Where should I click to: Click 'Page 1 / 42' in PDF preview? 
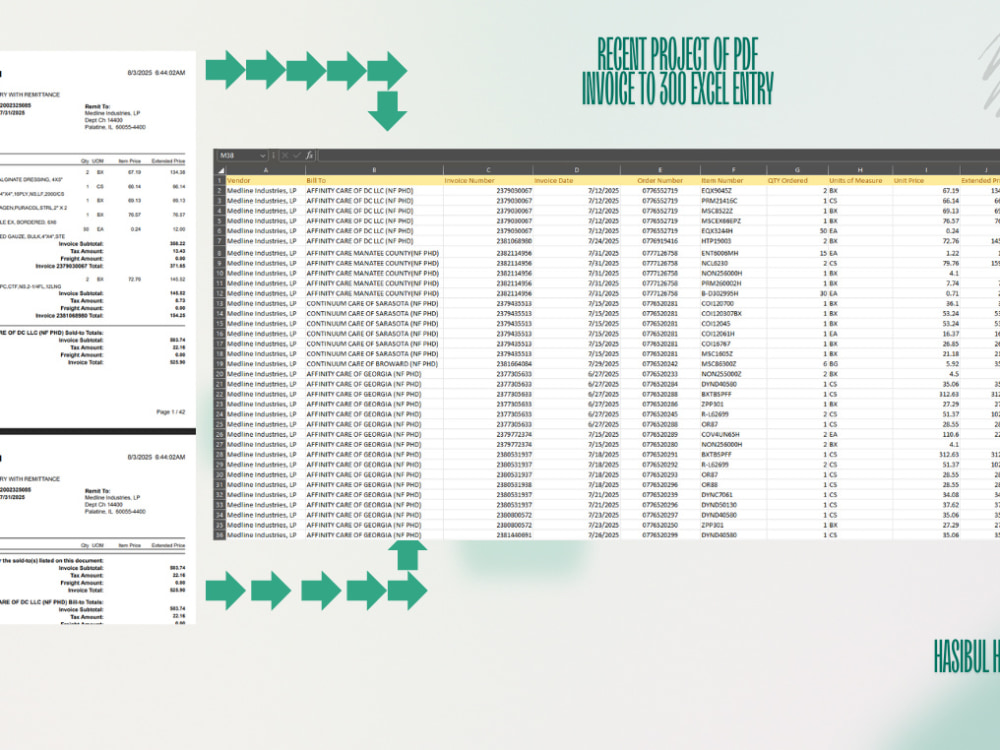[170, 412]
